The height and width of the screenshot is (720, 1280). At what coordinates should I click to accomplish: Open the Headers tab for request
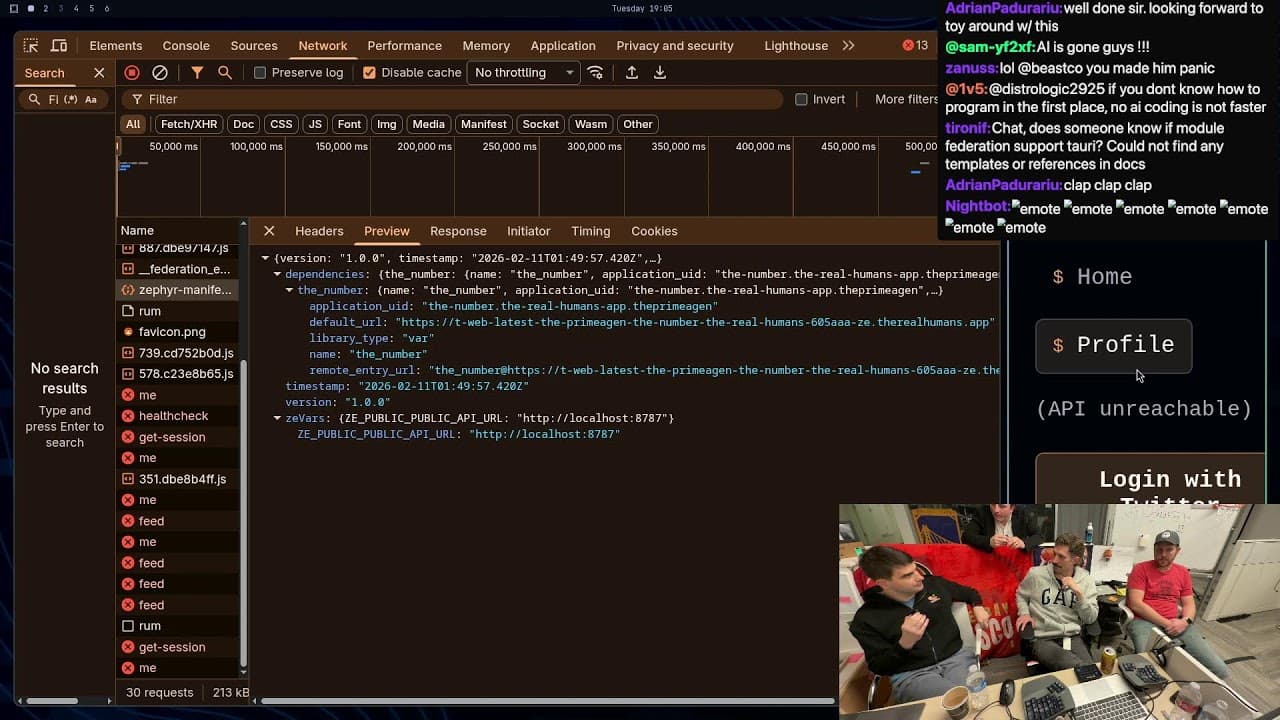[319, 231]
